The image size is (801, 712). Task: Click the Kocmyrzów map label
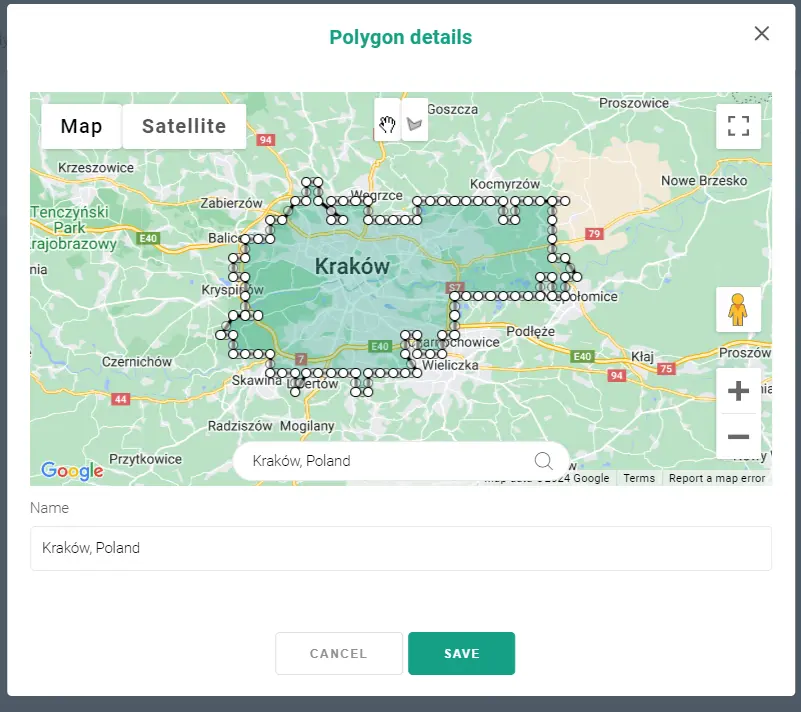pos(505,184)
